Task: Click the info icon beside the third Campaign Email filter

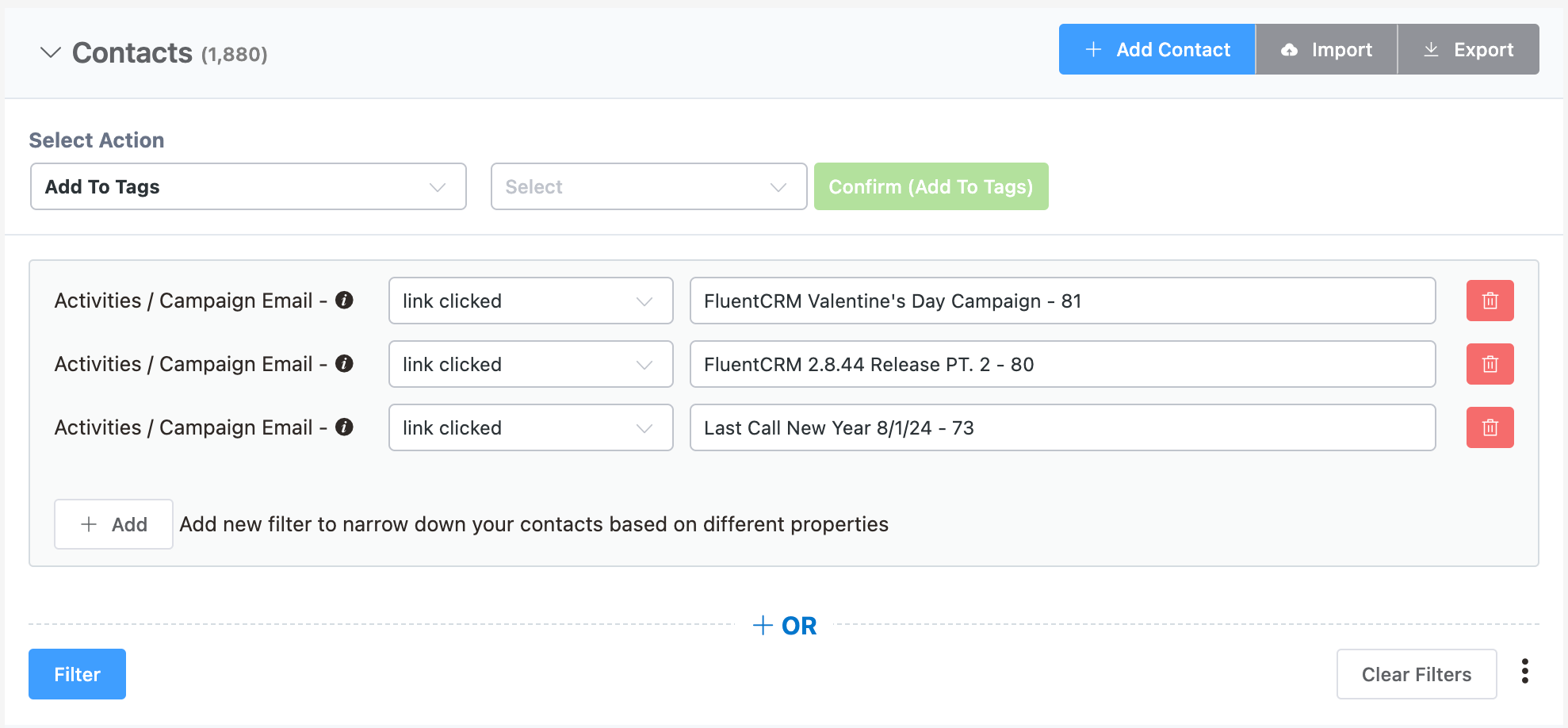Action: pos(344,427)
